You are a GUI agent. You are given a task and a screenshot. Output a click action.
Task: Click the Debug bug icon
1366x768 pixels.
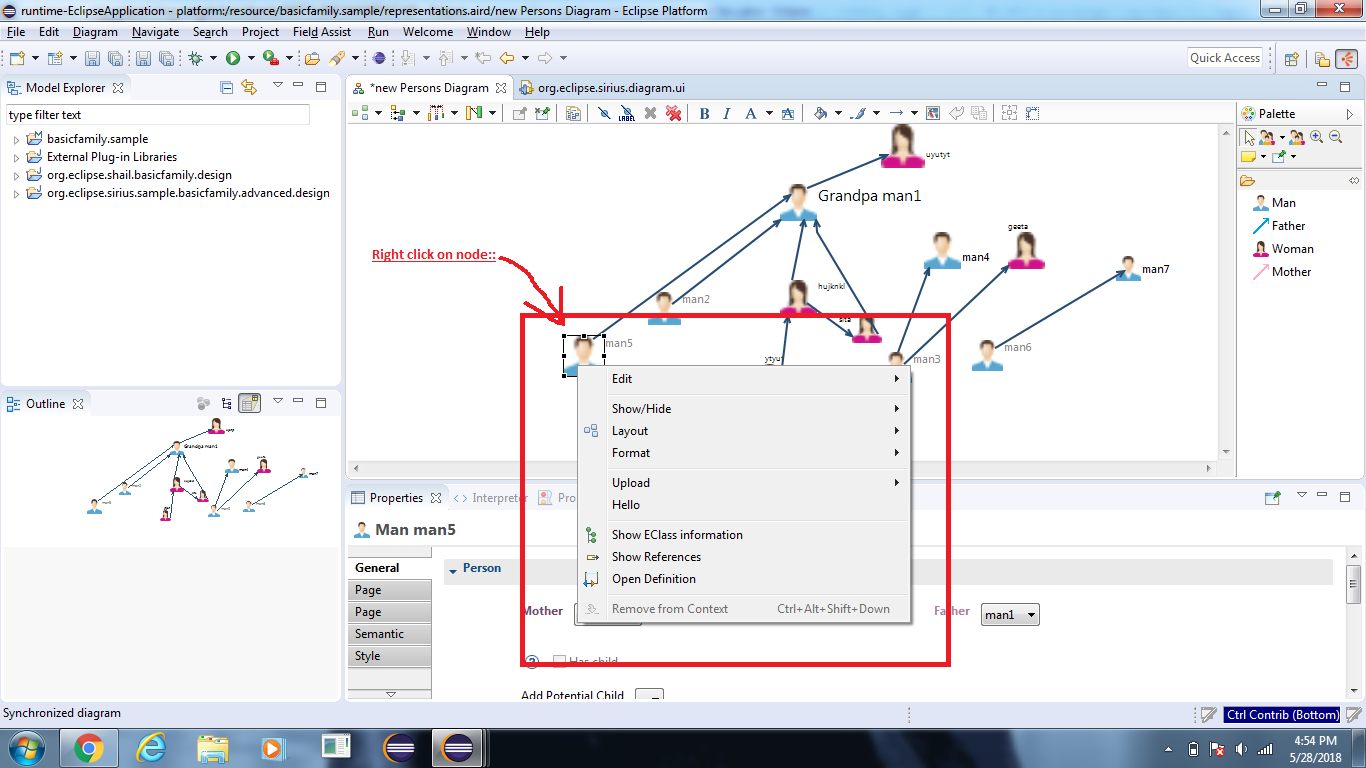coord(196,58)
